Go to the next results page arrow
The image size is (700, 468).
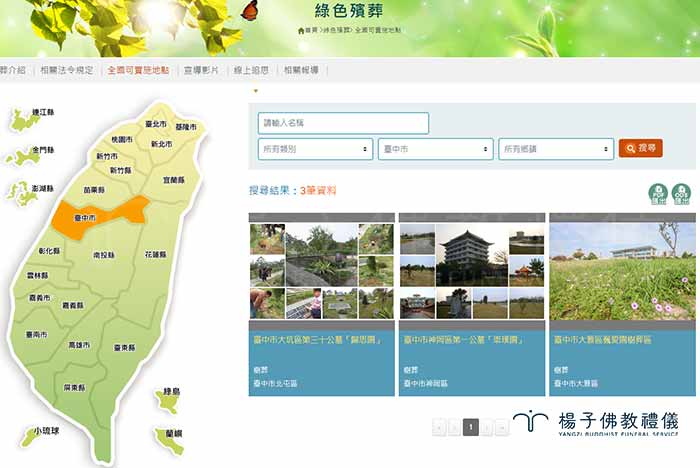click(x=487, y=427)
